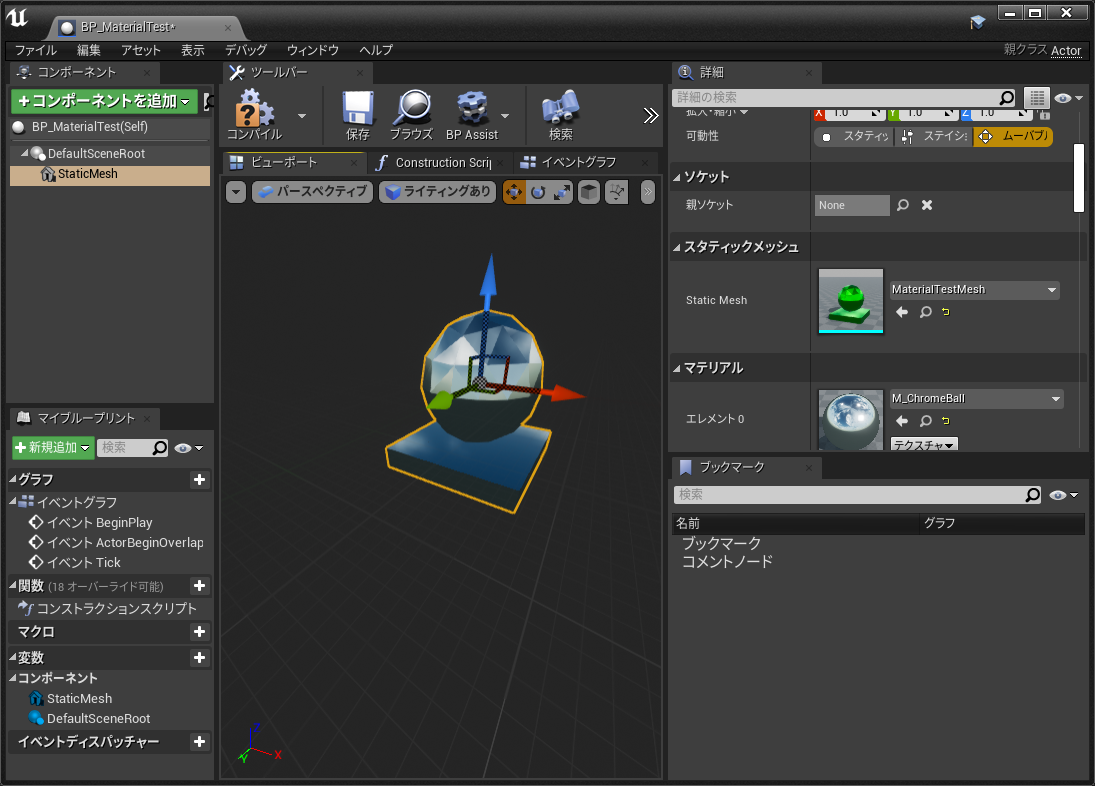The width and height of the screenshot is (1095, 786).
Task: Toggle the scale lock icon
Action: tap(1045, 114)
